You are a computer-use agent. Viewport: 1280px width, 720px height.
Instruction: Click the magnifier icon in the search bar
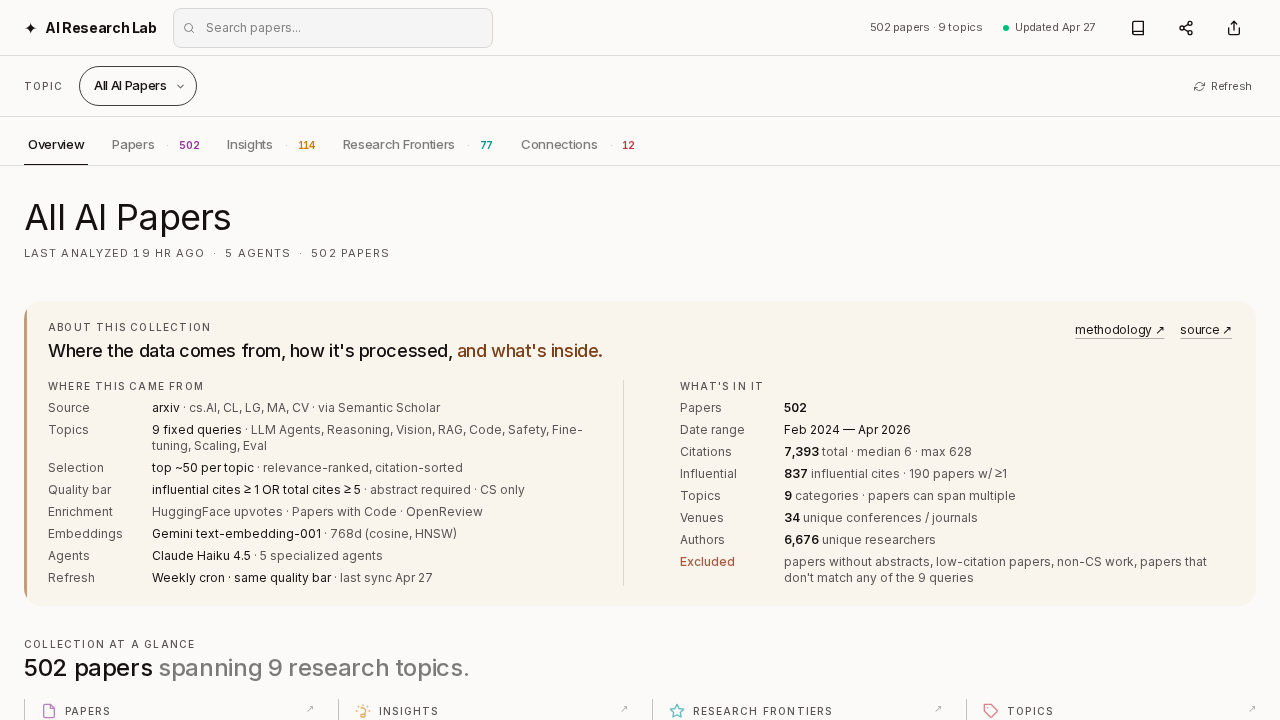coord(189,28)
